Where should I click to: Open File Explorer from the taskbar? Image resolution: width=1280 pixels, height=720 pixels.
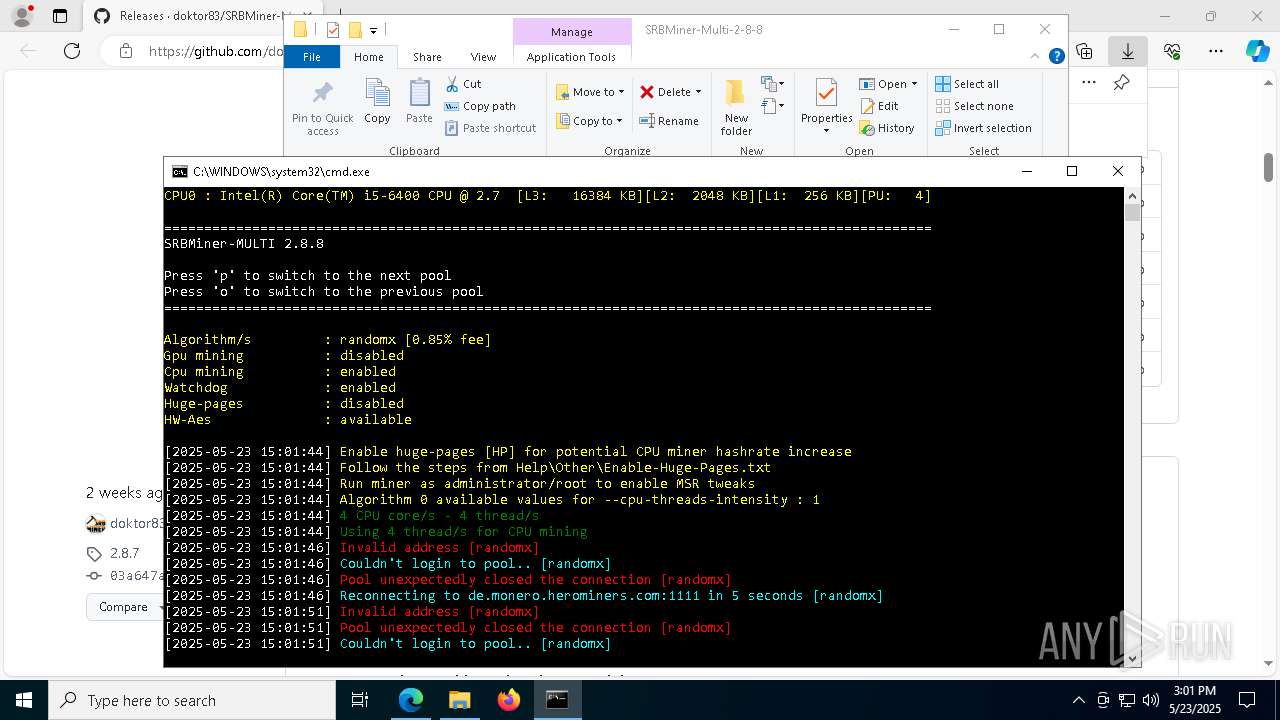click(460, 700)
